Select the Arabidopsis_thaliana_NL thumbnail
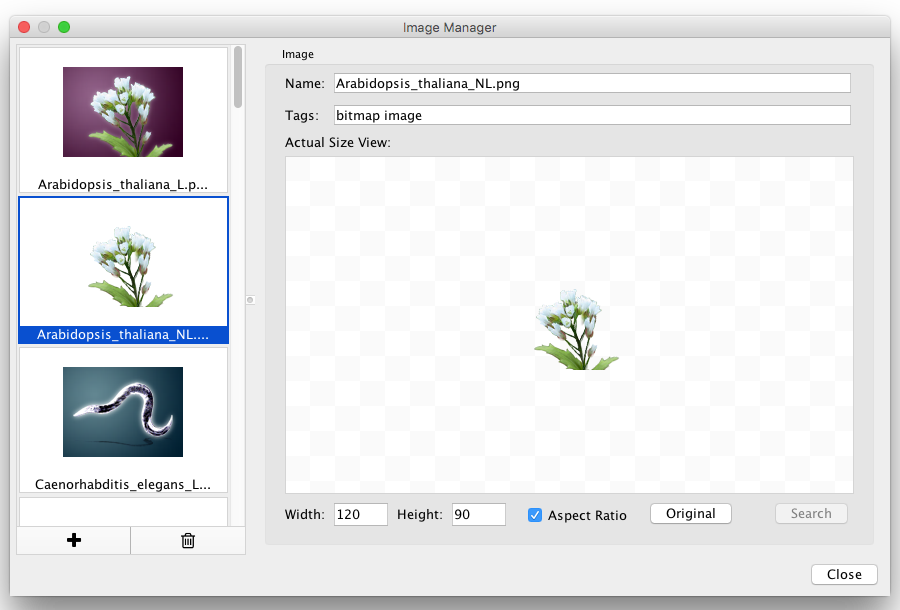The width and height of the screenshot is (900, 610). coord(123,264)
